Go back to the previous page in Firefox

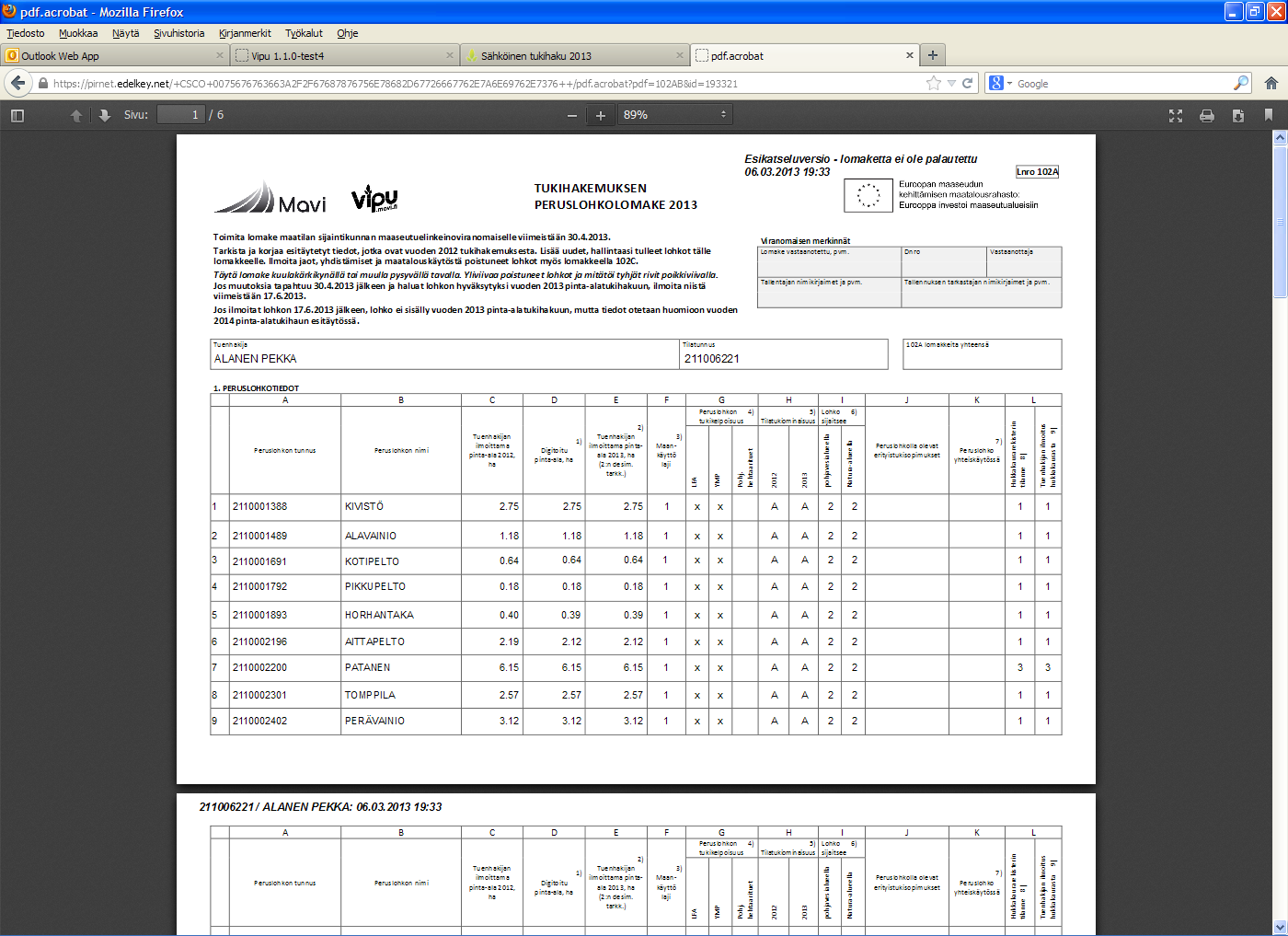[17, 83]
